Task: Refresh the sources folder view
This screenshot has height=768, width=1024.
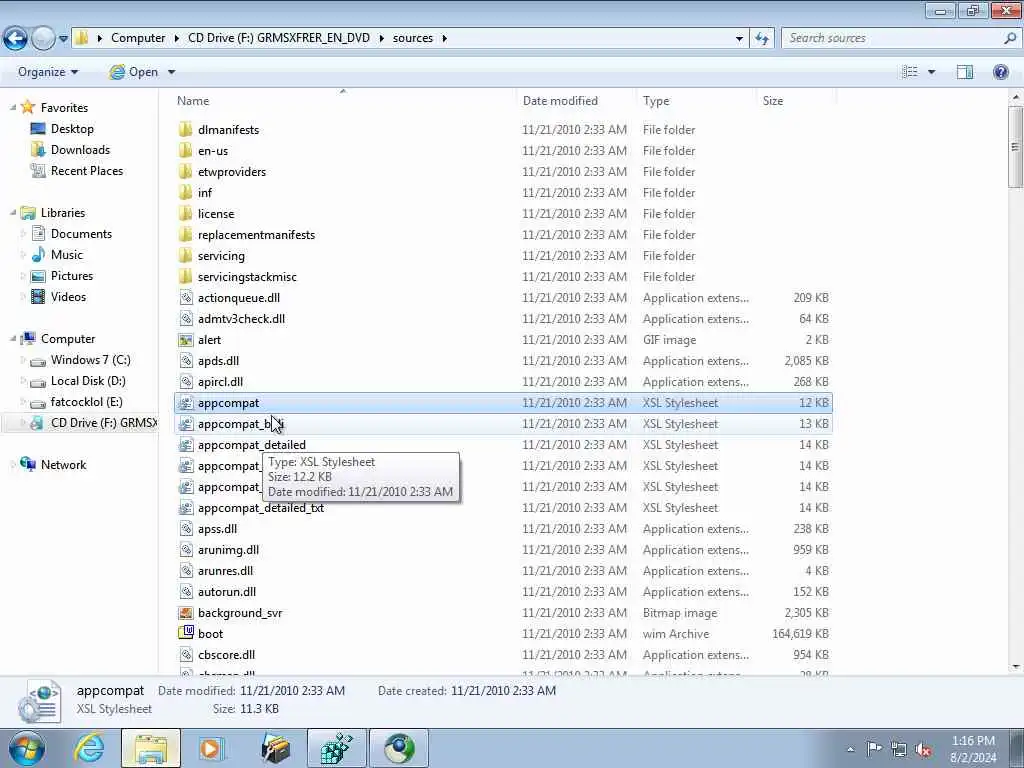Action: coord(762,39)
